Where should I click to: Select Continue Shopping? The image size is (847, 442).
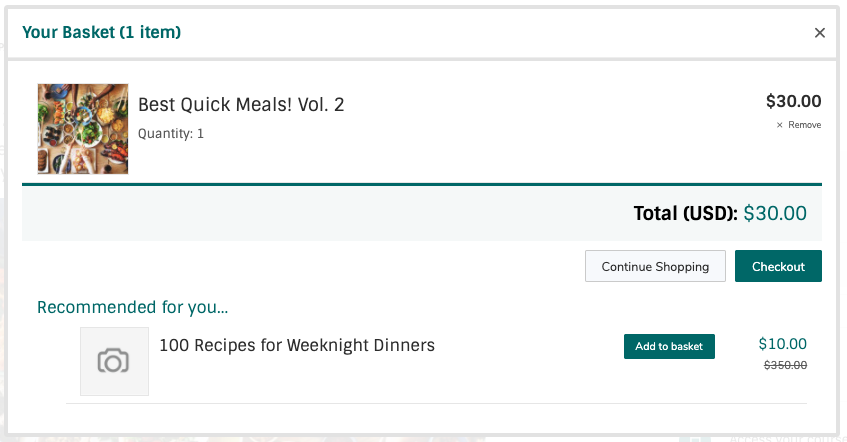pyautogui.click(x=655, y=266)
